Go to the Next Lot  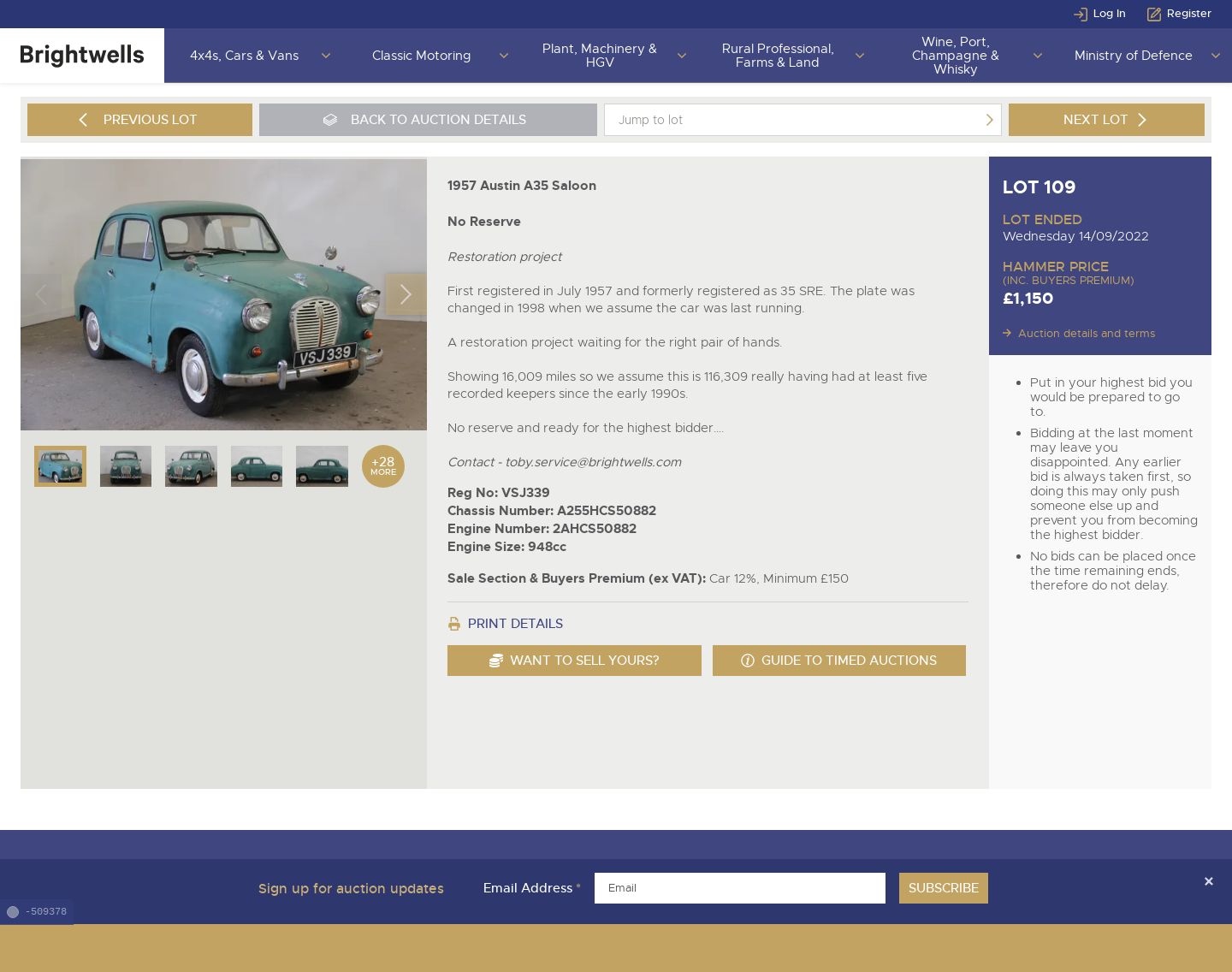point(1106,120)
